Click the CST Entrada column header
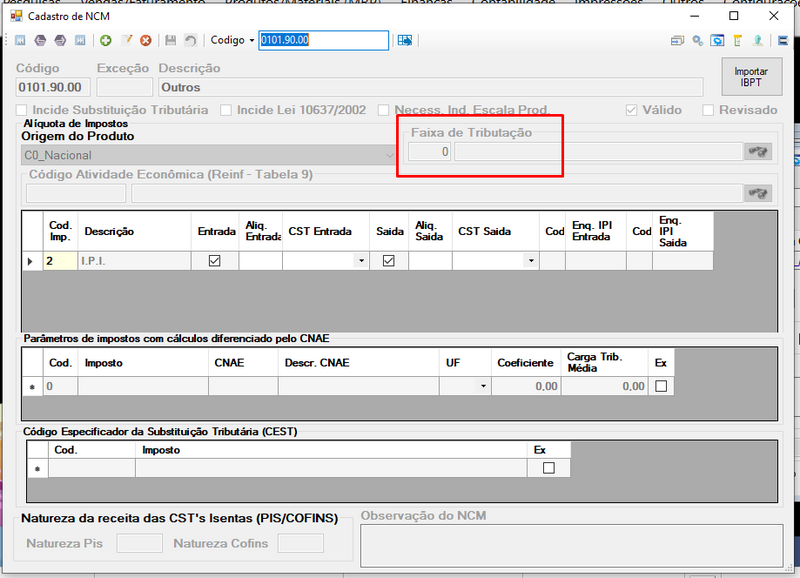 [x=326, y=231]
